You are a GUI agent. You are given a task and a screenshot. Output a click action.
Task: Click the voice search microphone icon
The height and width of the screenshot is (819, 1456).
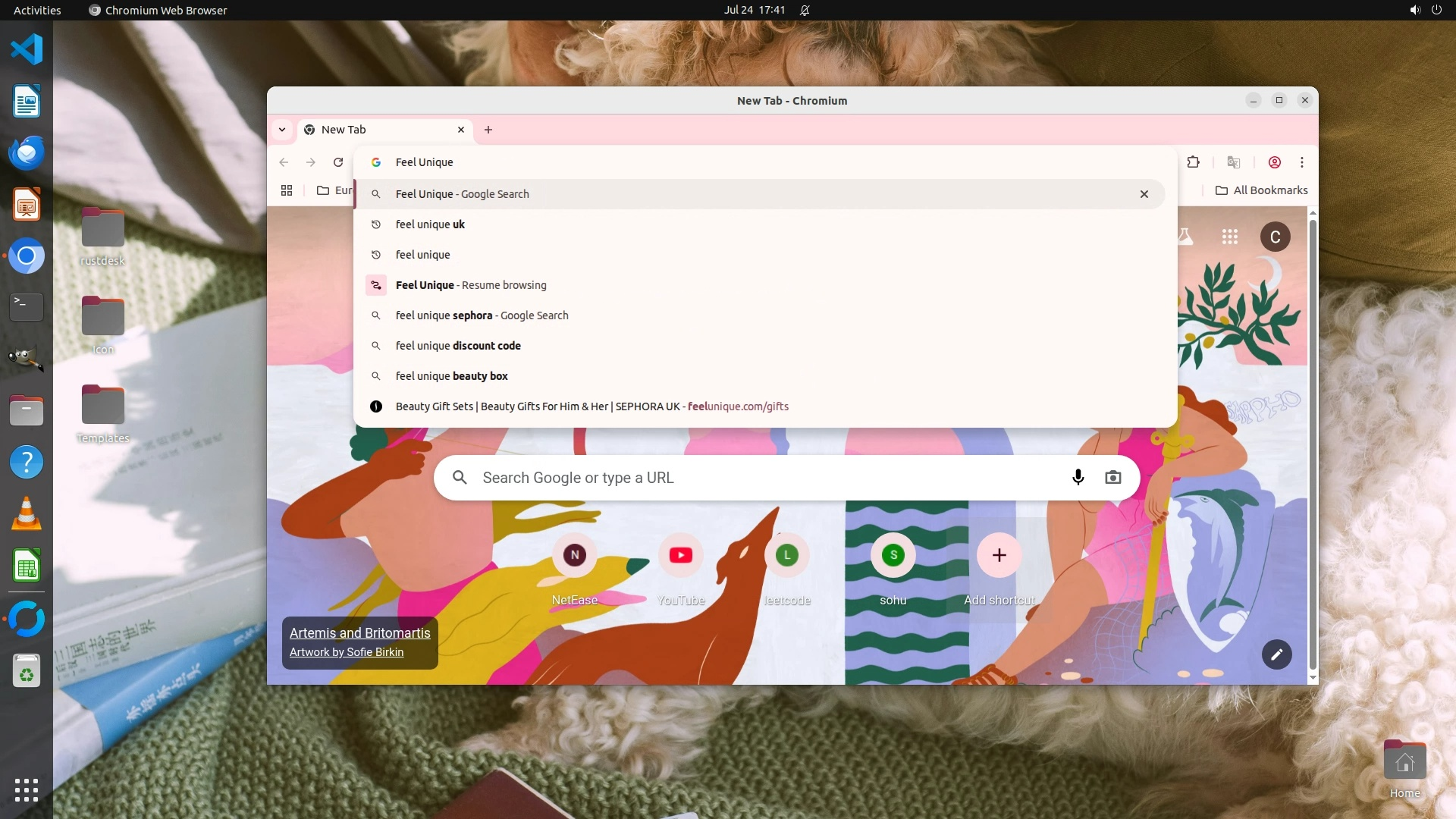coord(1078,478)
